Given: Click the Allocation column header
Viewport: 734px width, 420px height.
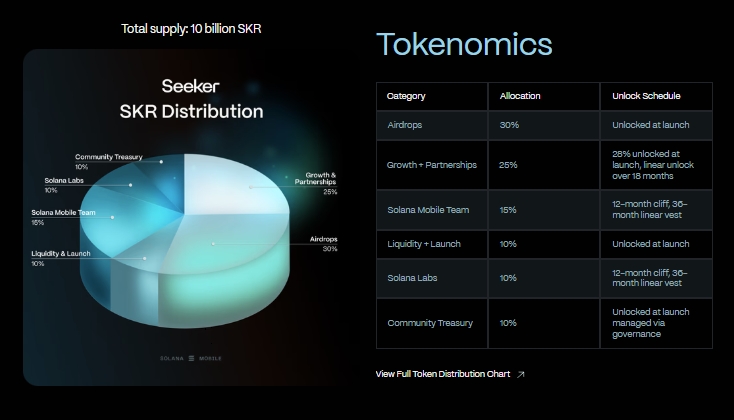Looking at the screenshot, I should [x=520, y=96].
